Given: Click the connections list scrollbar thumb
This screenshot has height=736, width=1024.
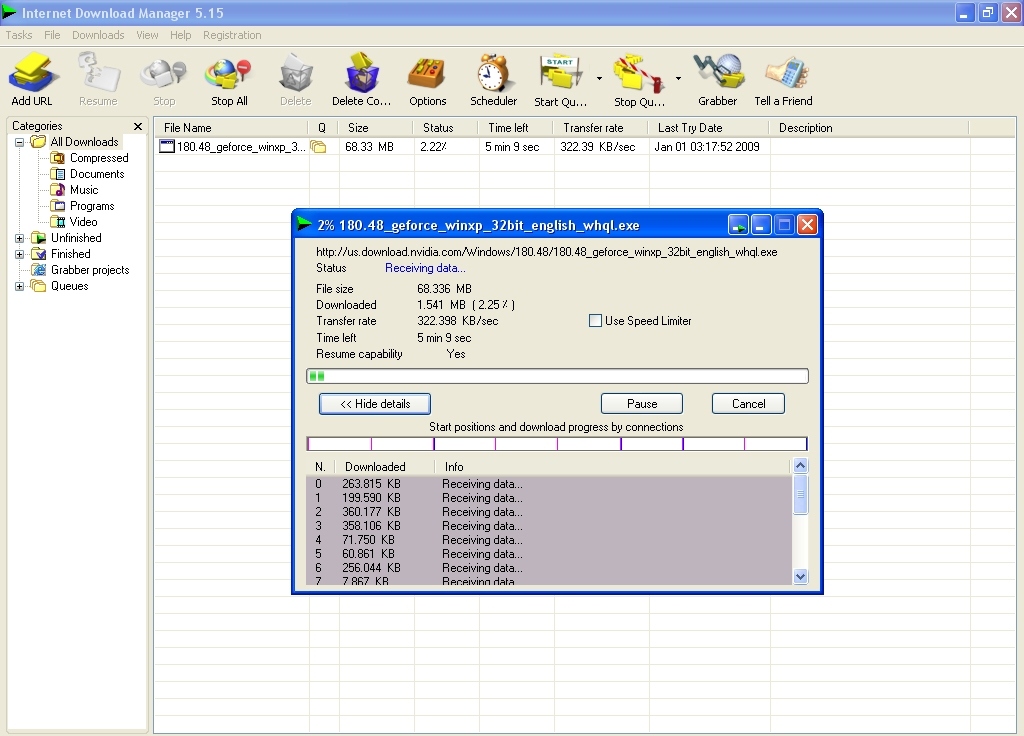Looking at the screenshot, I should click(x=800, y=495).
